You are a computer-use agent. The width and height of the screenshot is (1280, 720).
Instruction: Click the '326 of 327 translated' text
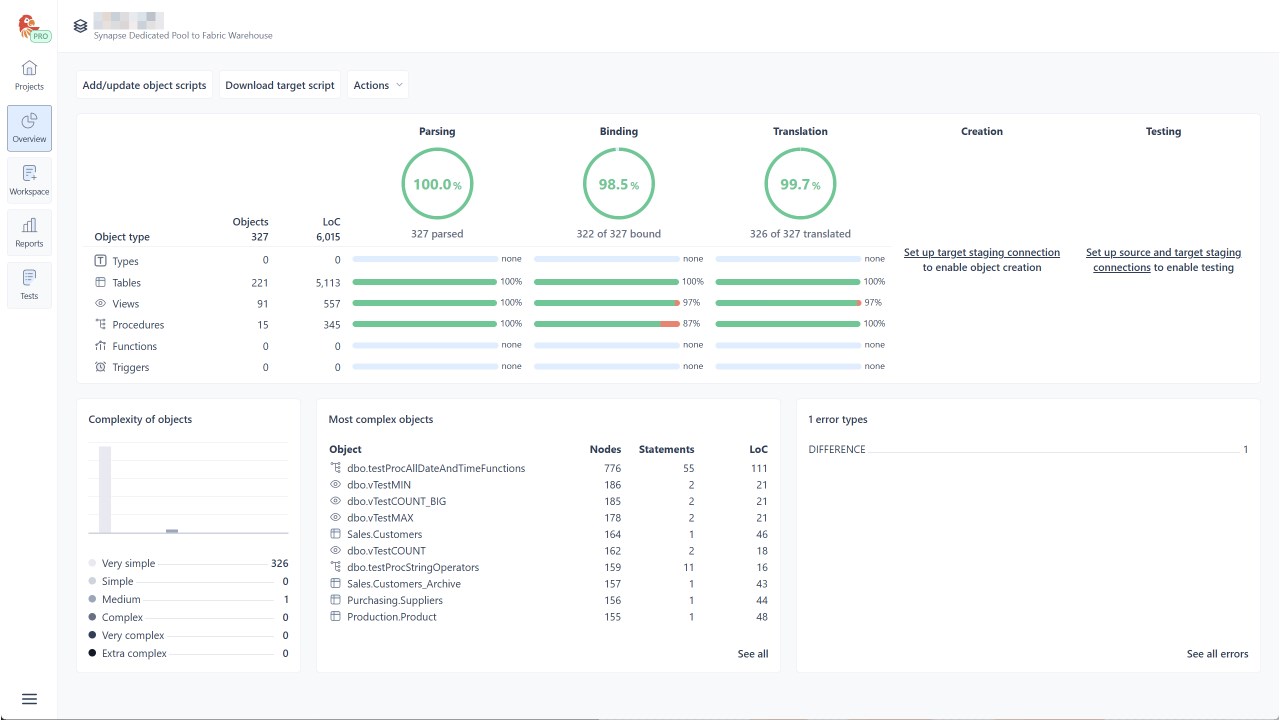click(x=800, y=234)
